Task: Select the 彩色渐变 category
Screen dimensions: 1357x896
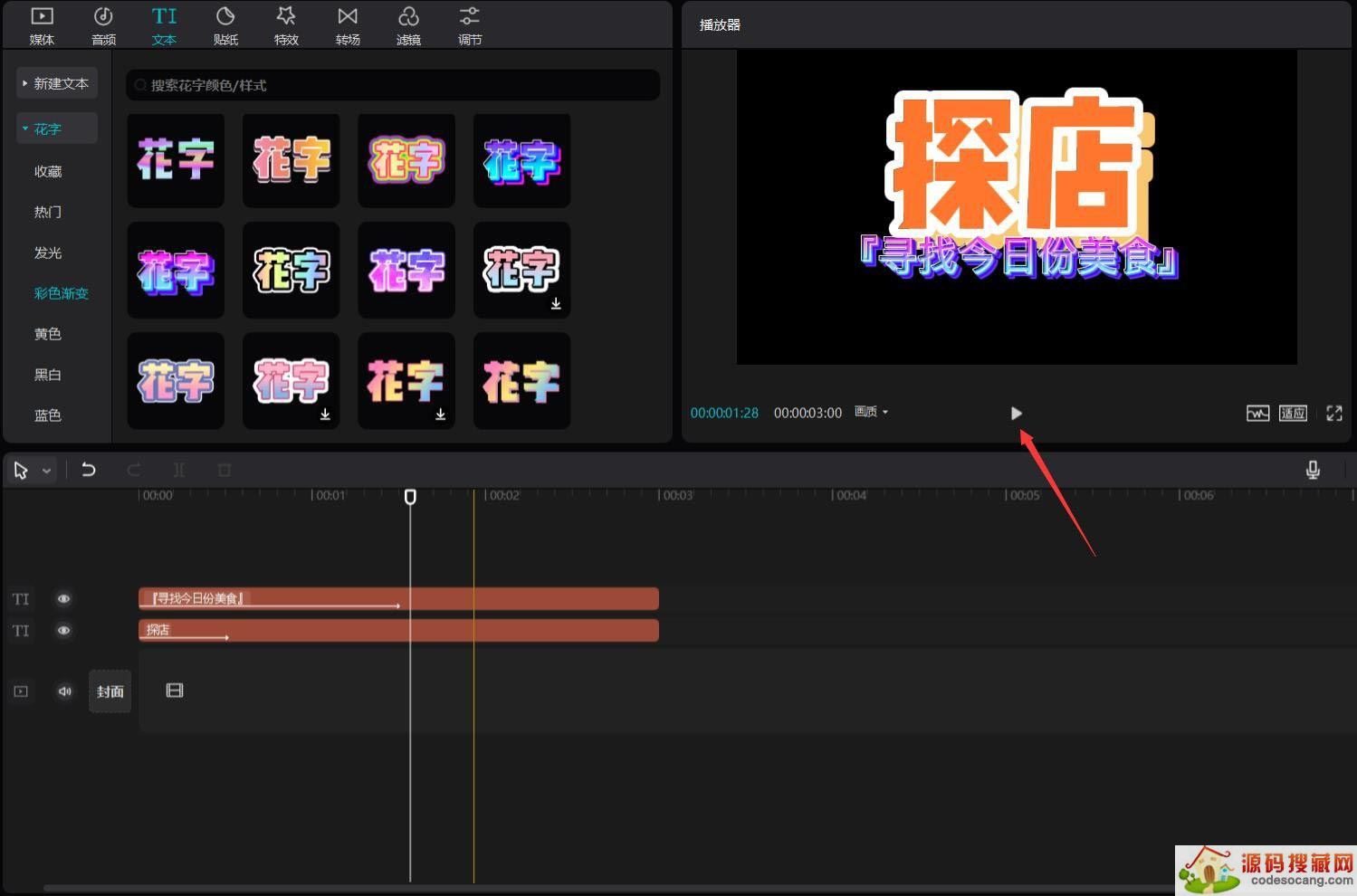Action: coord(61,293)
